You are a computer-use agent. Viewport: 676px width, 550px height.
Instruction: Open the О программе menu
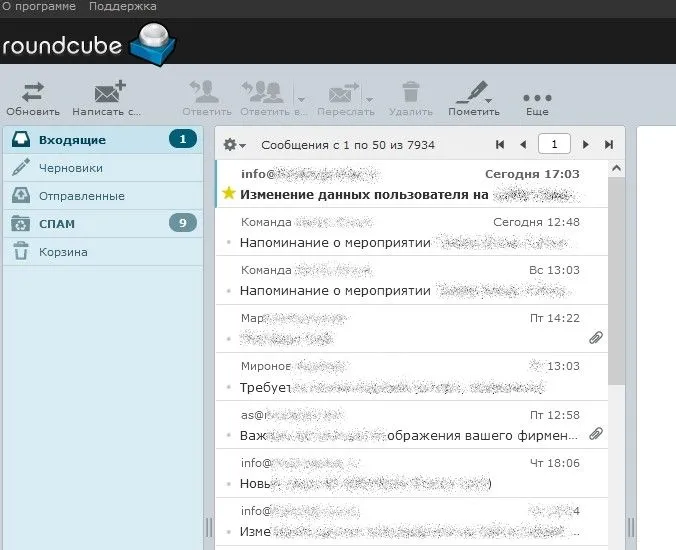[39, 7]
